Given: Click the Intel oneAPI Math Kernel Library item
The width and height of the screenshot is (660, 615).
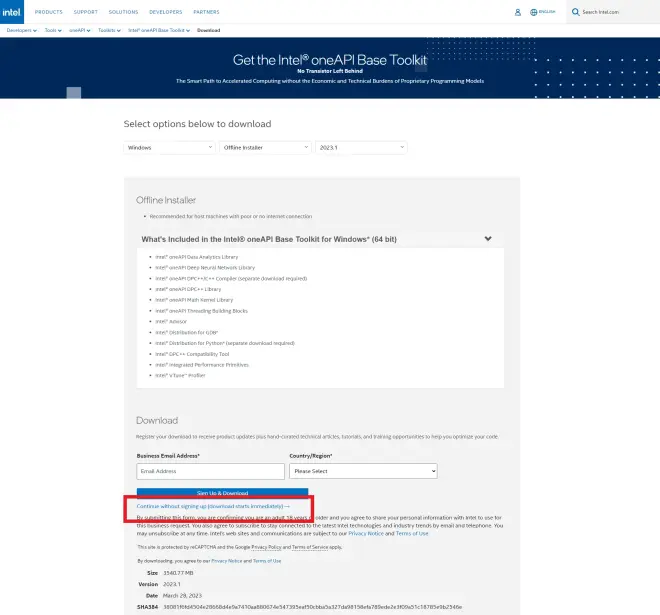Looking at the screenshot, I should (x=194, y=300).
